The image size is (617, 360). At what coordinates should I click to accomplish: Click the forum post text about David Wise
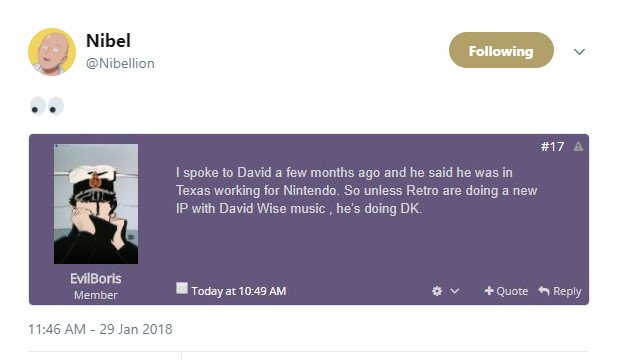tap(357, 190)
